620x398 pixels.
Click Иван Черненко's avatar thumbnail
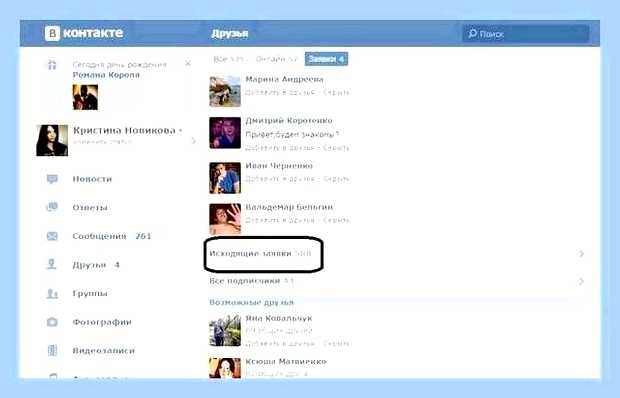[x=225, y=178]
